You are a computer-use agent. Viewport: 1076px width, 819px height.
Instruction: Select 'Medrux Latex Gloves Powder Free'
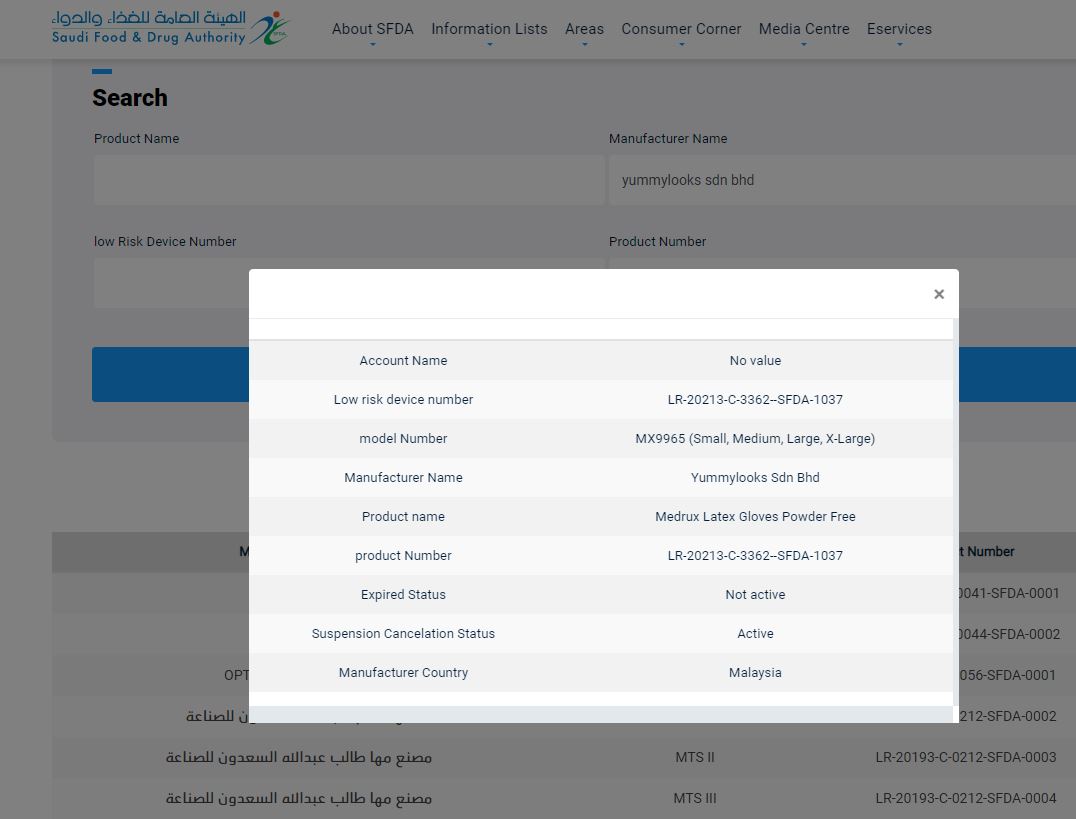755,516
